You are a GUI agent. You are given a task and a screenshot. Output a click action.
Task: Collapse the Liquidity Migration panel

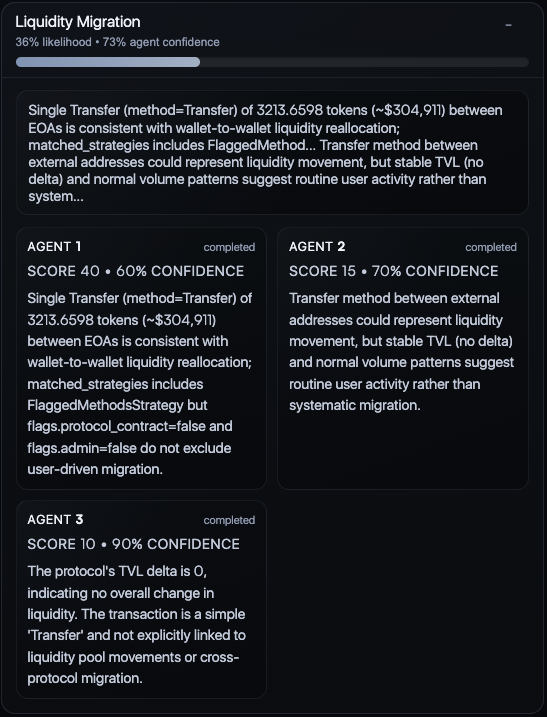pos(508,26)
